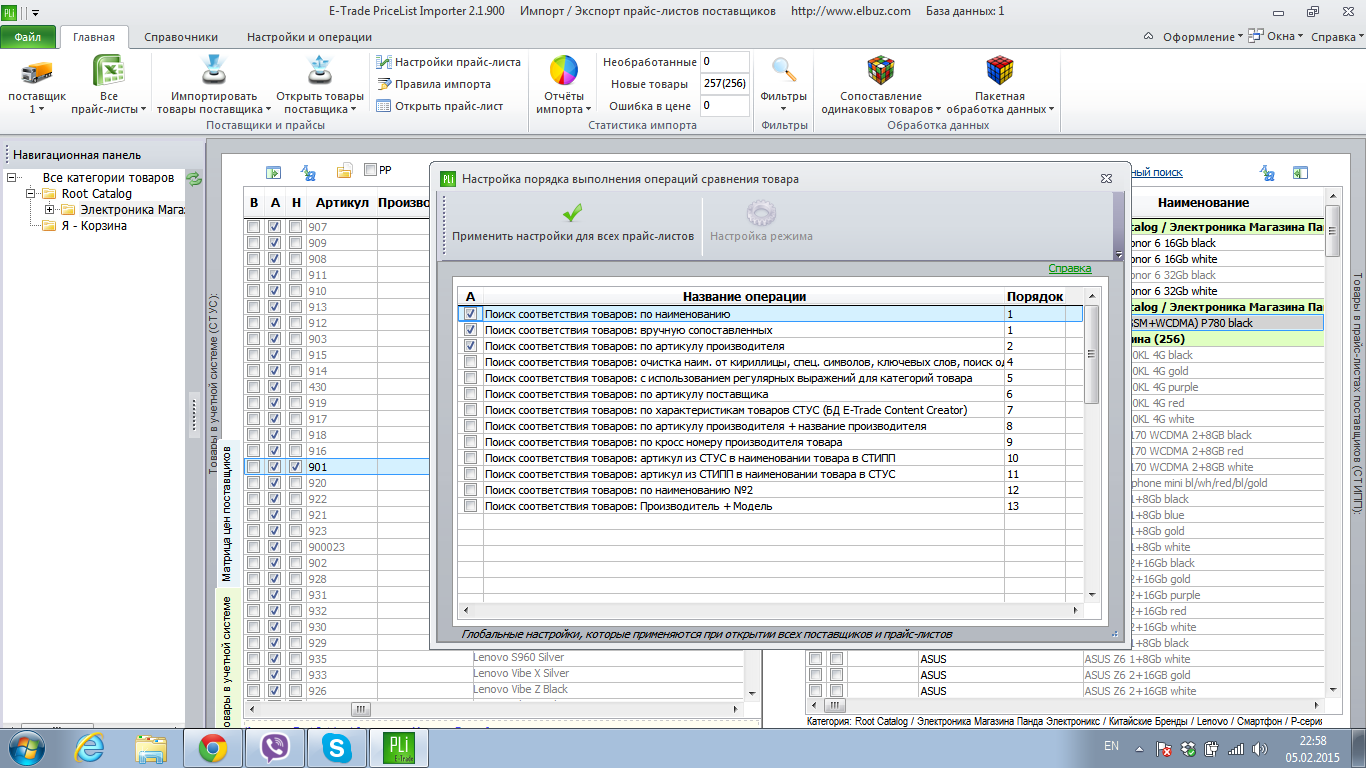Image resolution: width=1366 pixels, height=768 pixels.
Task: Open Viber from the taskbar
Action: (x=273, y=747)
